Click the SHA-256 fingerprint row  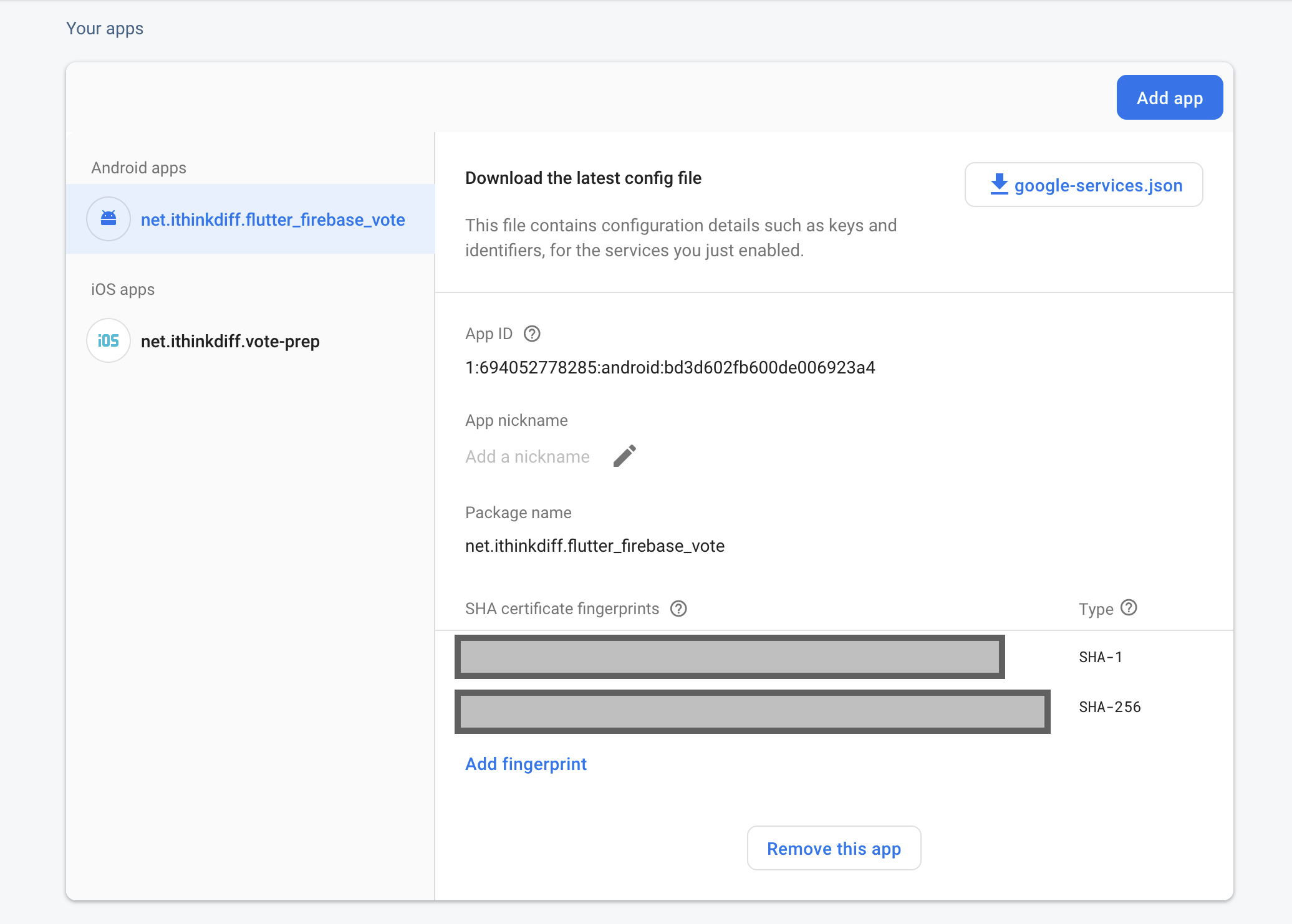coord(752,711)
